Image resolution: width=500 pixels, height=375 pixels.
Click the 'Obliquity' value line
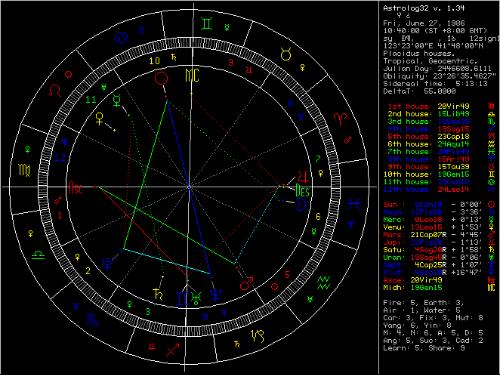440,76
